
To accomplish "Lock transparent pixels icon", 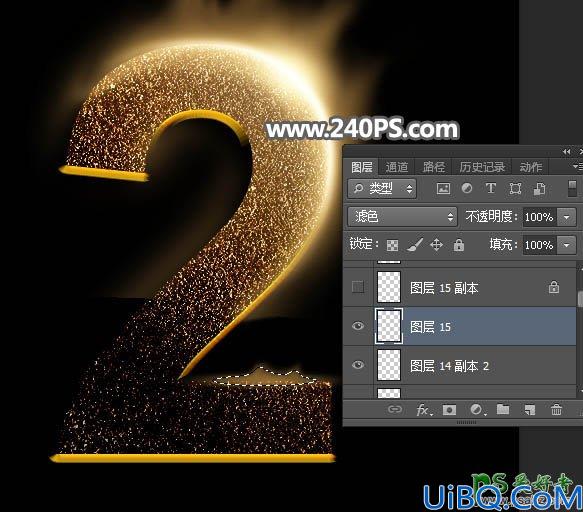I will coord(392,245).
